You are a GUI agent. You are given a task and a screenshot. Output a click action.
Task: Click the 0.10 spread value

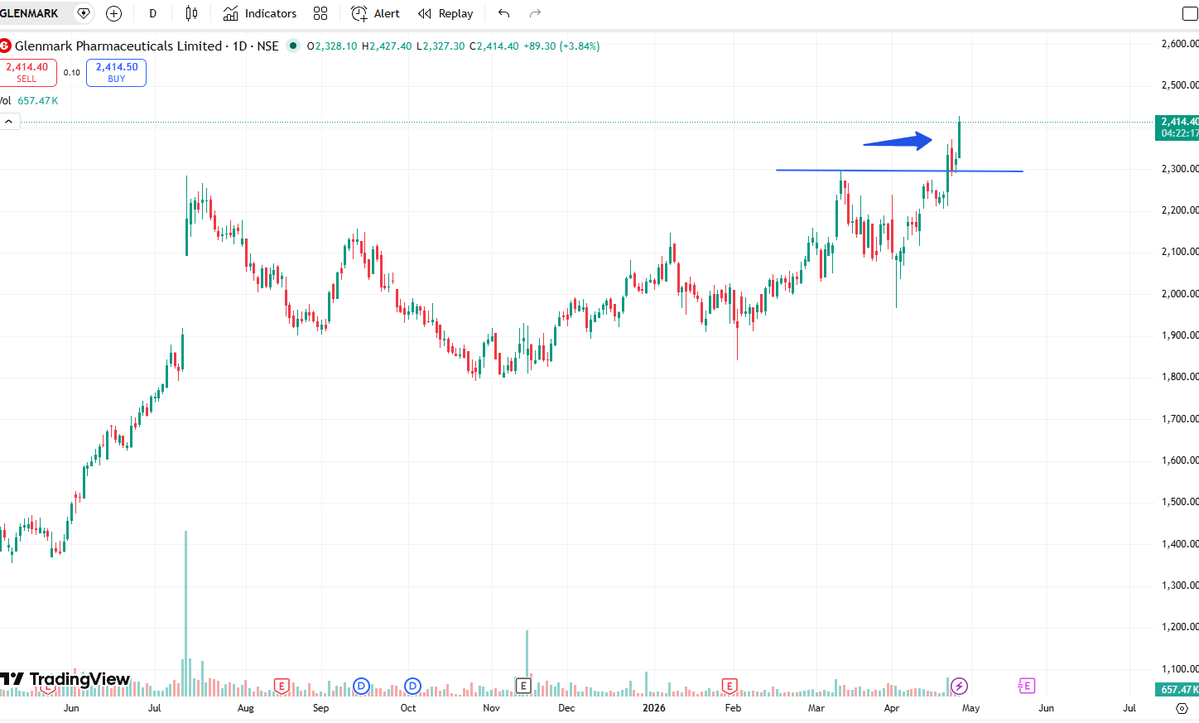tap(72, 73)
